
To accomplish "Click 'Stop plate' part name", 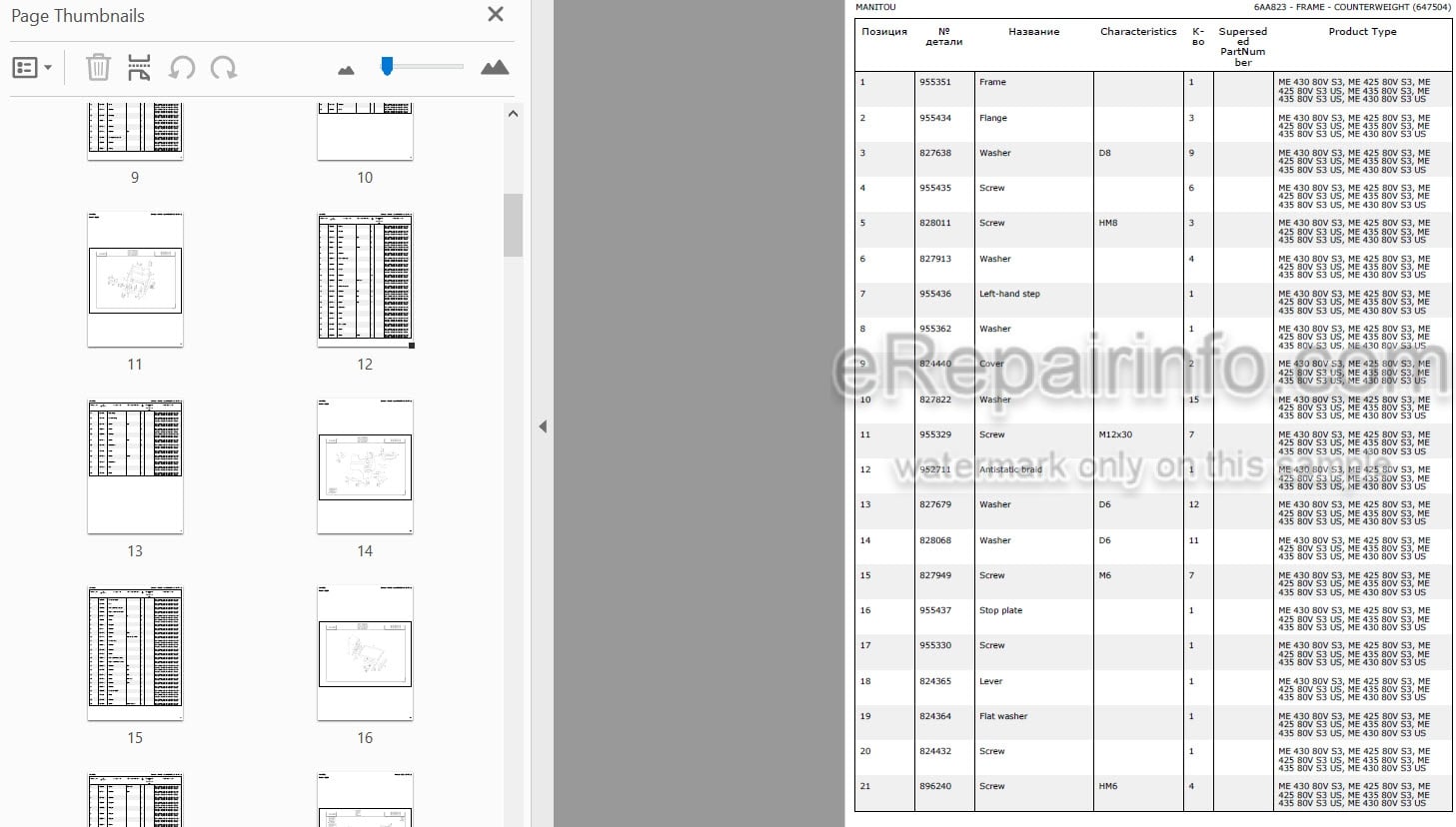I will [1000, 610].
